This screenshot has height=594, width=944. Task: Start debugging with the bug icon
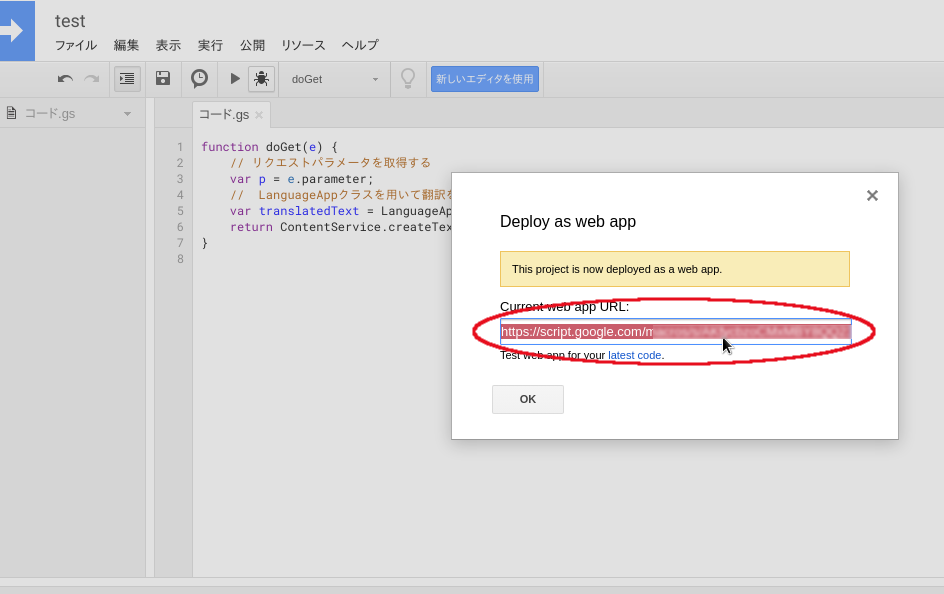(x=260, y=78)
